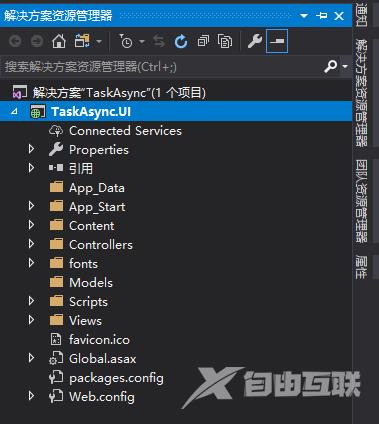The image size is (379, 424).
Task: Select the favicon.ico file
Action: click(x=99, y=340)
